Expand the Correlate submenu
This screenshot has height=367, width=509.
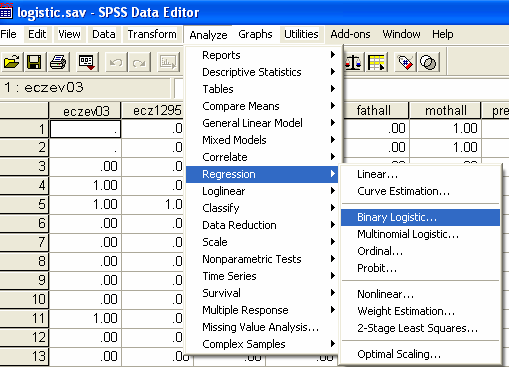point(262,157)
